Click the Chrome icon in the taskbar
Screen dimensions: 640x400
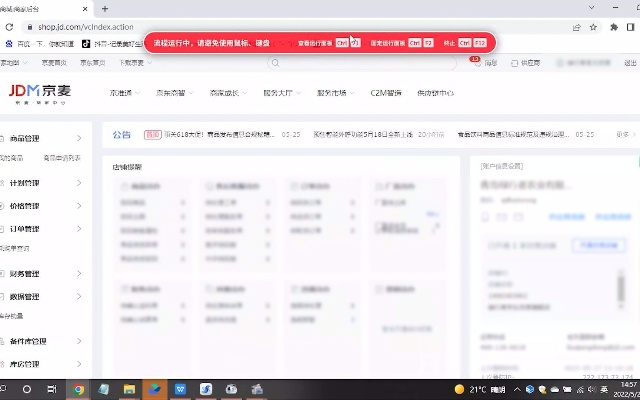(x=78, y=388)
